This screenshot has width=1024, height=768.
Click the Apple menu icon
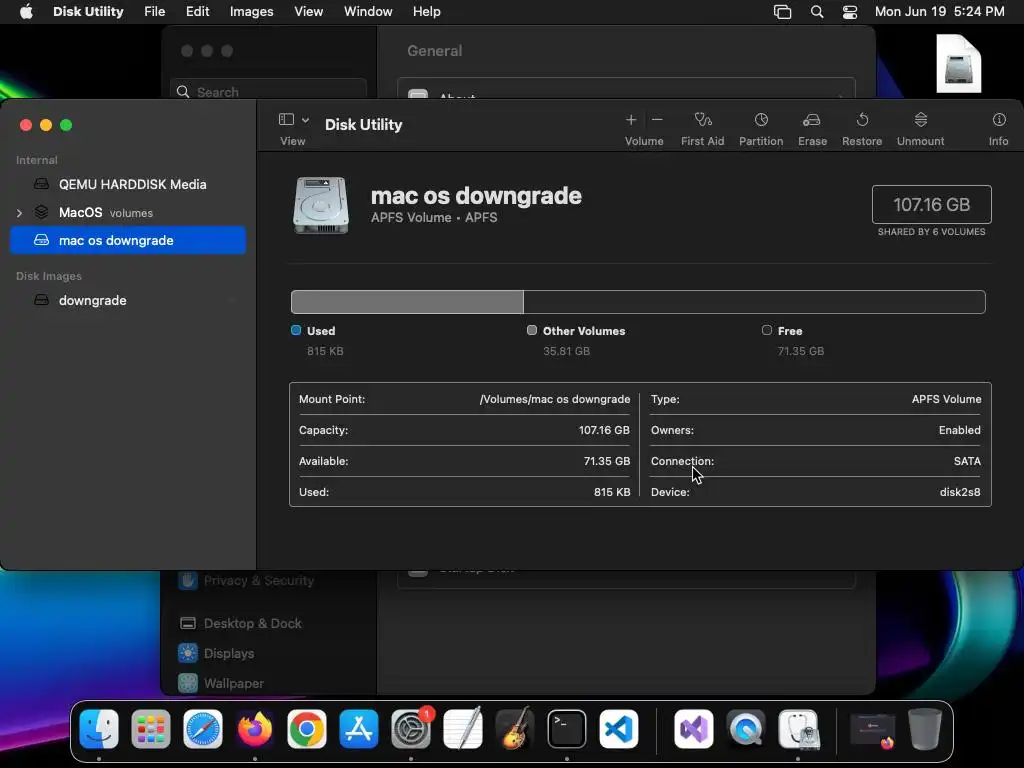[26, 12]
